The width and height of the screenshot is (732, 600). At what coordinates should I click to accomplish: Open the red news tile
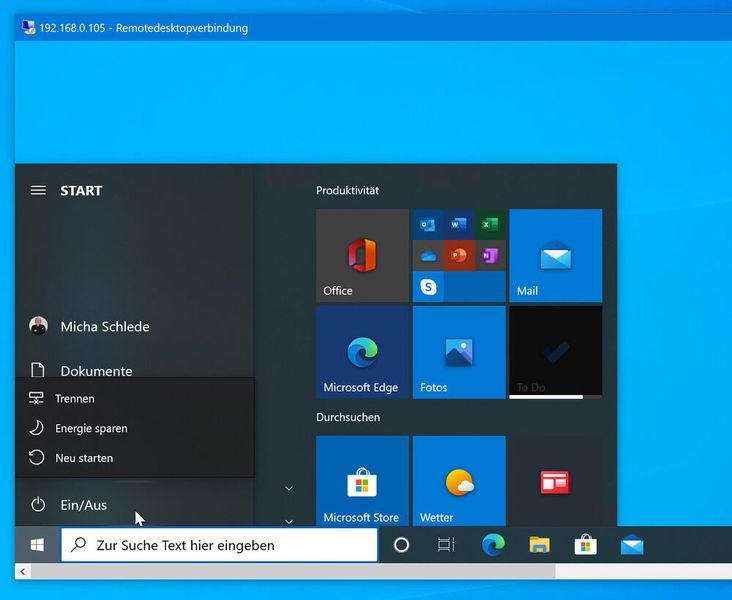coord(556,481)
